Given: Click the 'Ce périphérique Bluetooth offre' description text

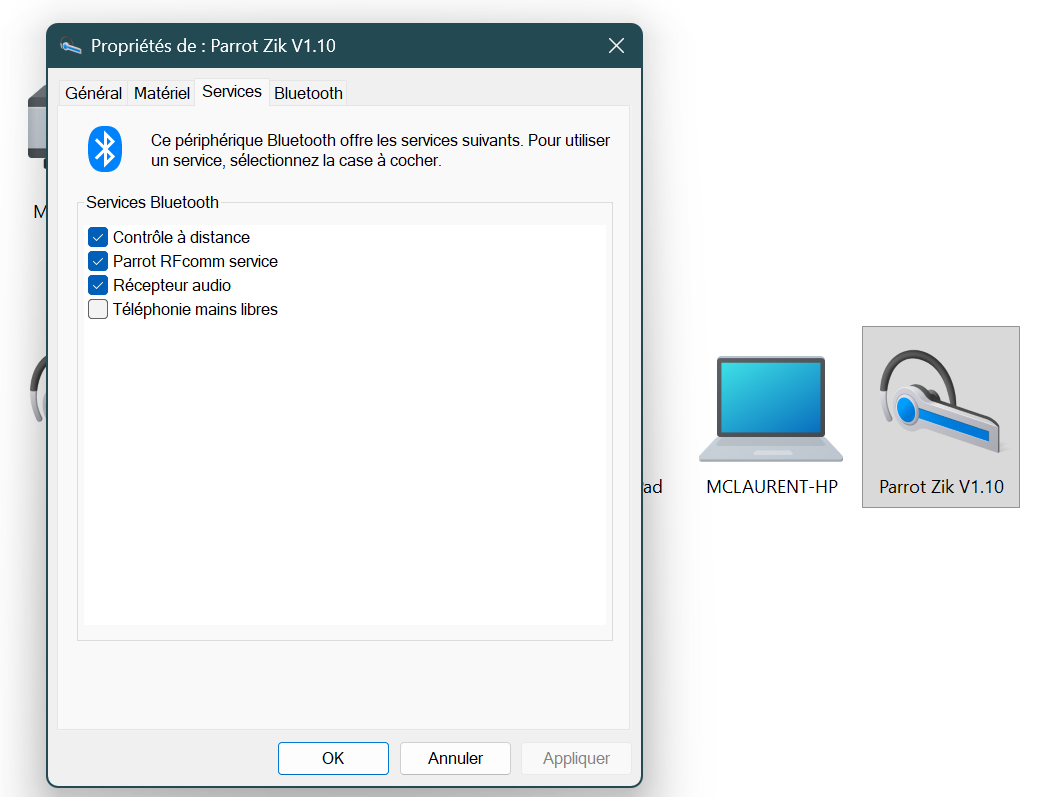Looking at the screenshot, I should [x=380, y=150].
